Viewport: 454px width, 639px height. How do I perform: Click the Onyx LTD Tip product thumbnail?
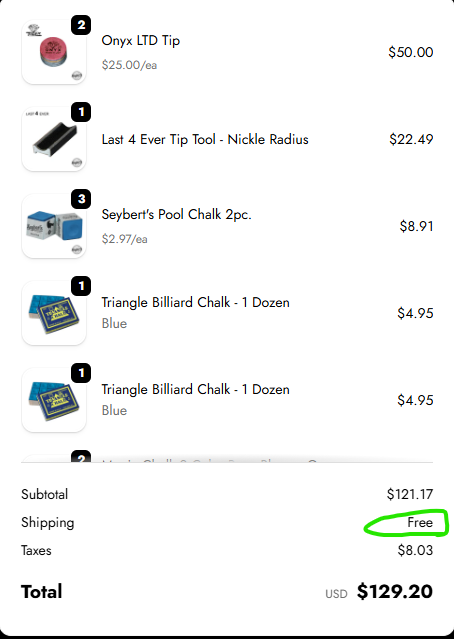click(54, 52)
